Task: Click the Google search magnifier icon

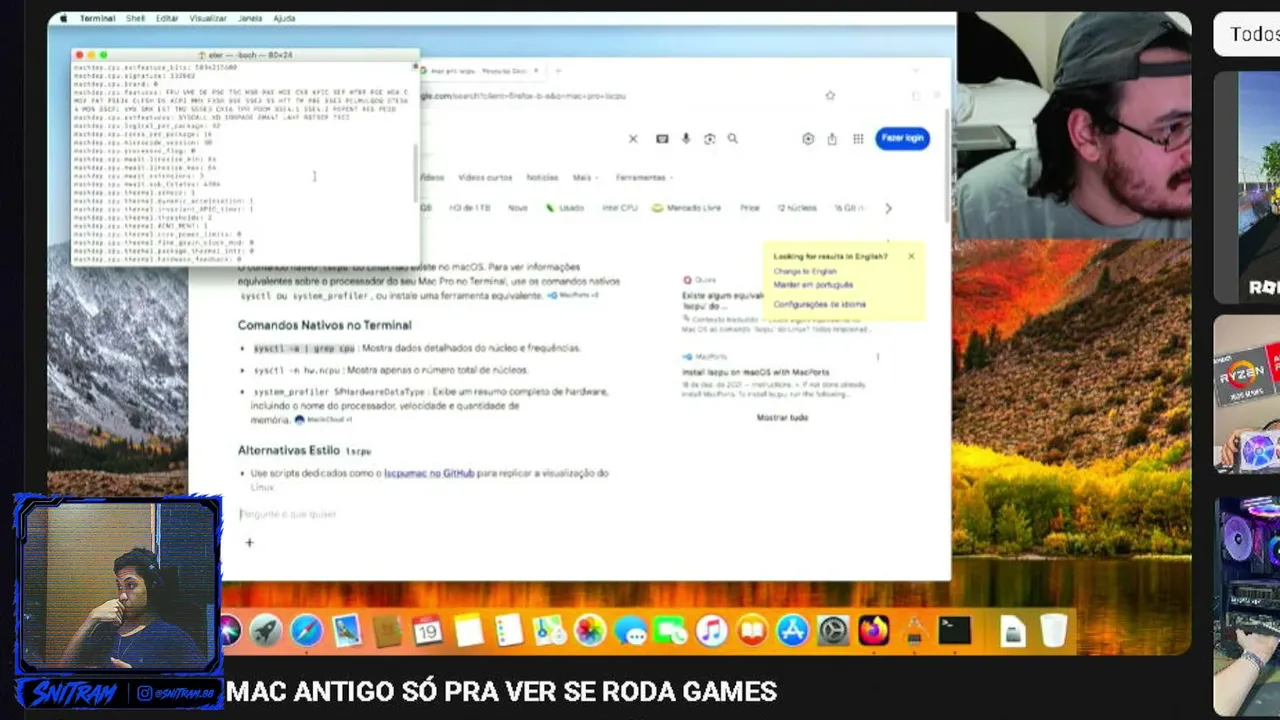Action: [x=733, y=139]
